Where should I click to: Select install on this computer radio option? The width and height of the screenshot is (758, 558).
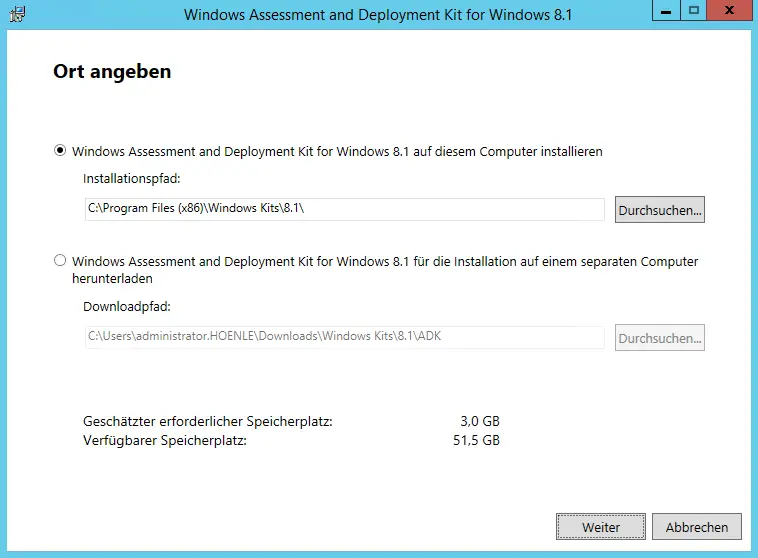tap(59, 151)
